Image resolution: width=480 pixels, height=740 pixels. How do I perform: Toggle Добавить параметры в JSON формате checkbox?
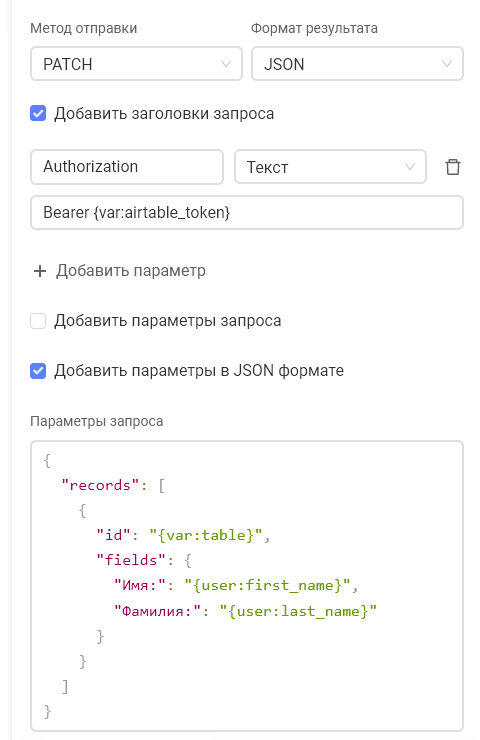pos(38,371)
